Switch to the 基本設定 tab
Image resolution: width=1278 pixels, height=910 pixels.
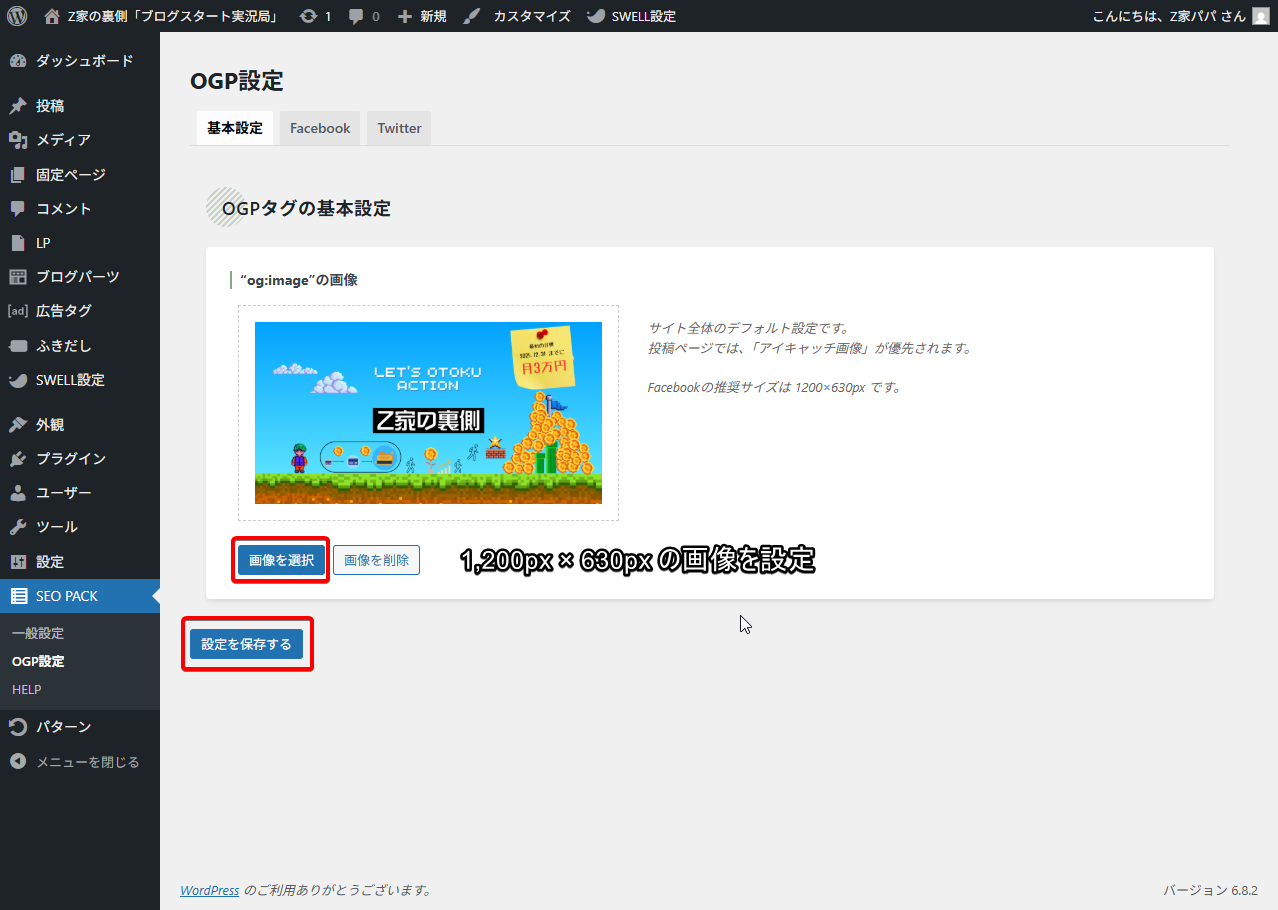pyautogui.click(x=235, y=128)
